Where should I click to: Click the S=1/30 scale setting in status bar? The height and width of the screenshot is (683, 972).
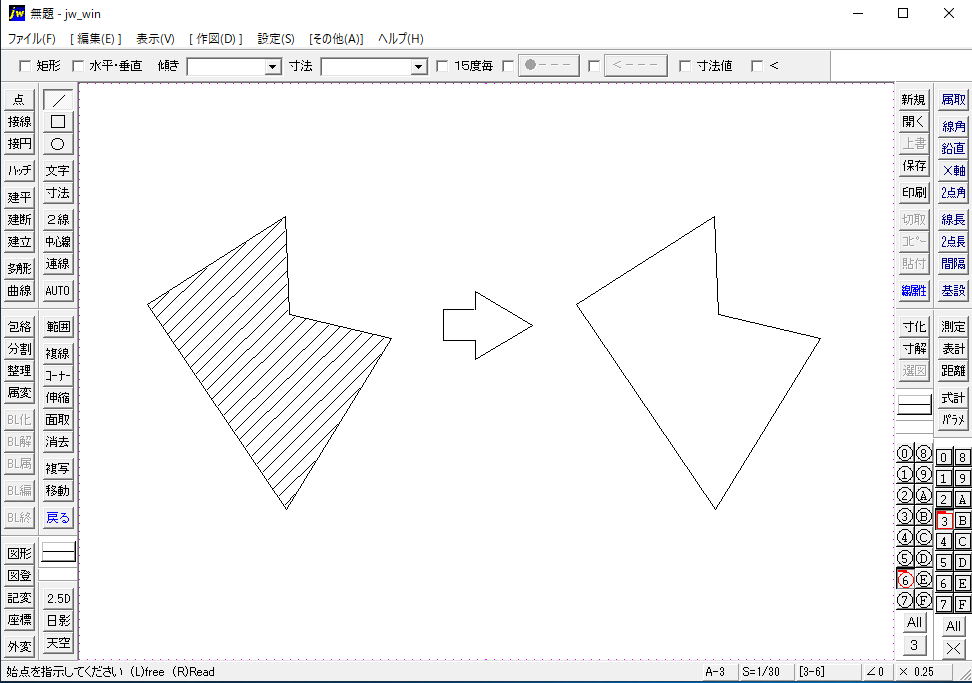tap(762, 672)
